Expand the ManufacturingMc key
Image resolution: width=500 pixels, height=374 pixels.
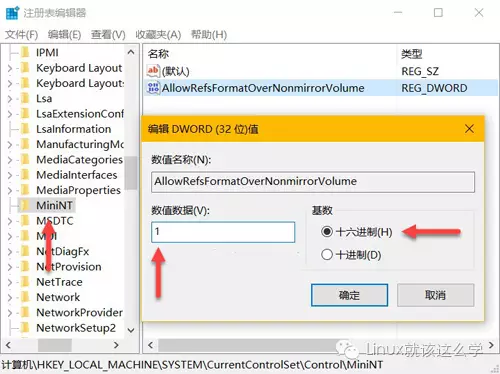[x=10, y=145]
